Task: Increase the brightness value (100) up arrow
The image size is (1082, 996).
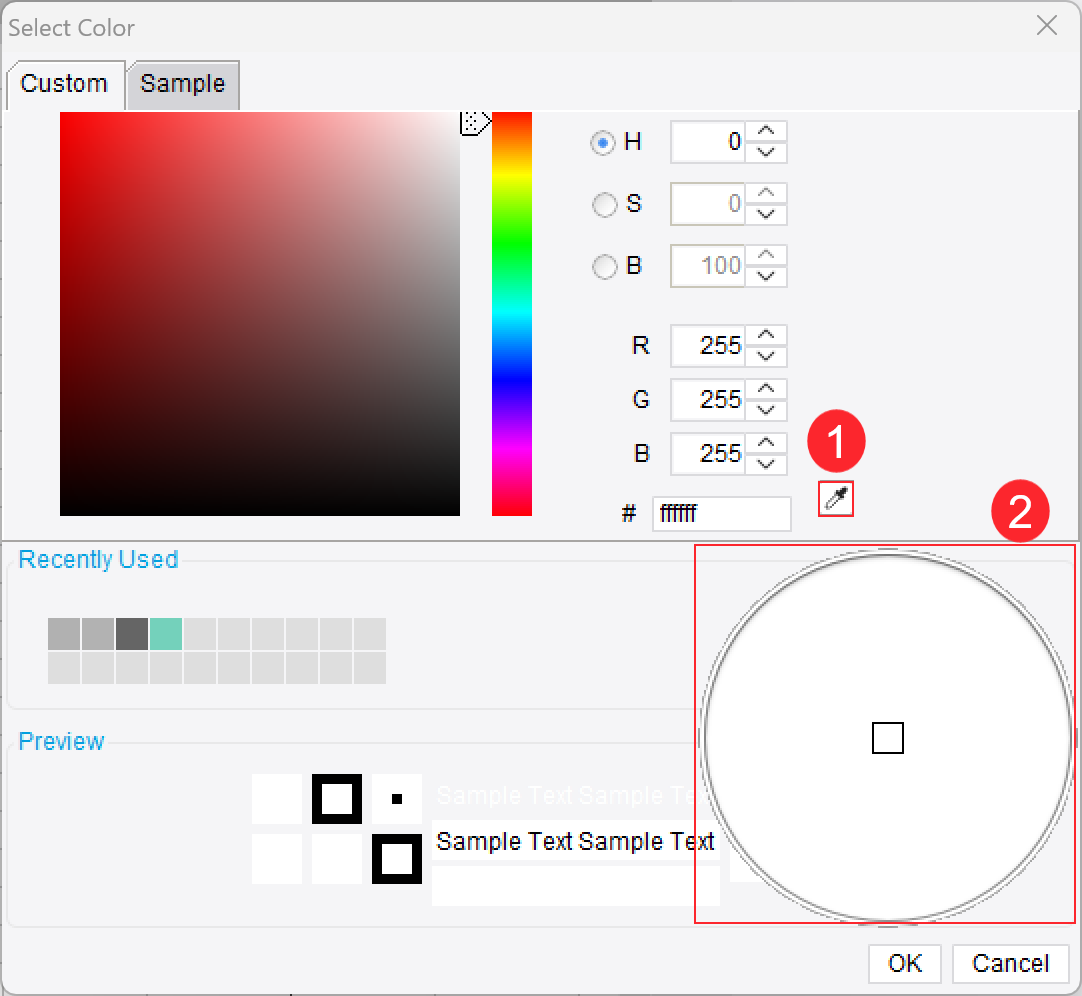Action: (766, 255)
